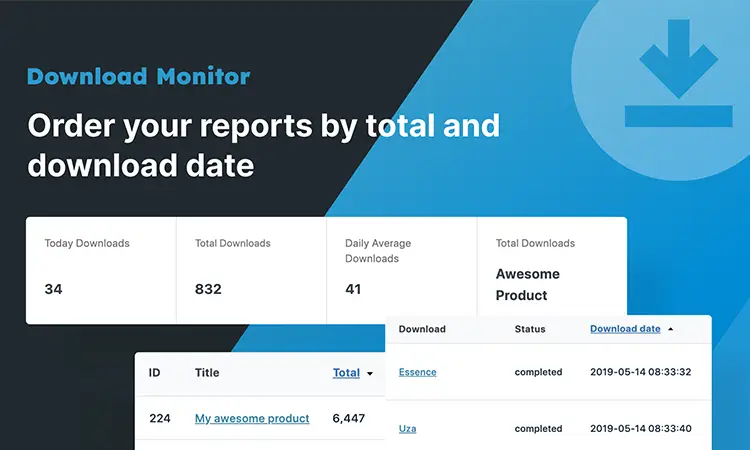The image size is (750, 450).
Task: Click the ID column header
Action: [x=155, y=373]
